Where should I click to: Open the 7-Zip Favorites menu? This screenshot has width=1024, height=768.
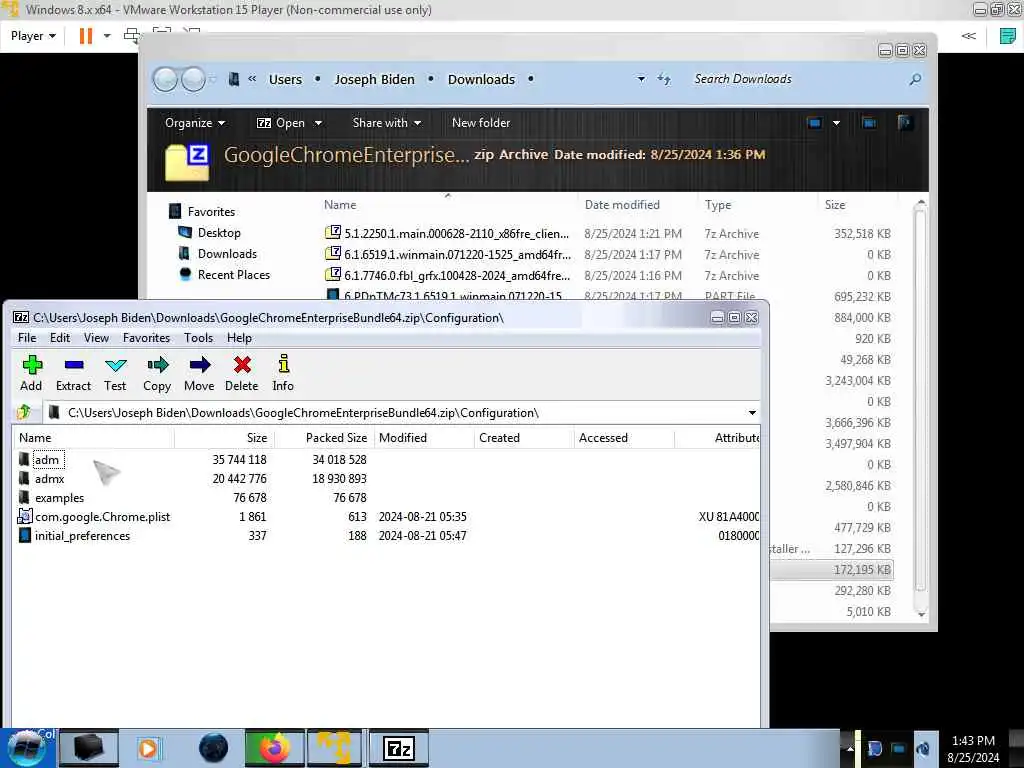point(146,338)
